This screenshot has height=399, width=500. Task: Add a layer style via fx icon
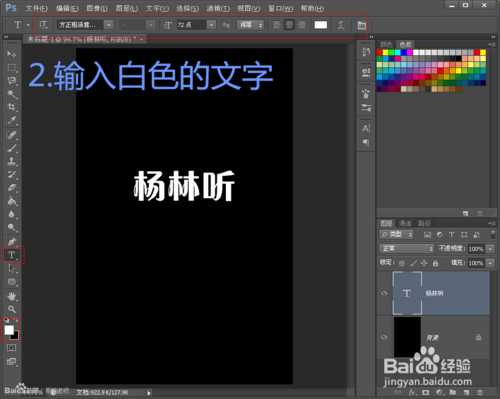click(412, 393)
